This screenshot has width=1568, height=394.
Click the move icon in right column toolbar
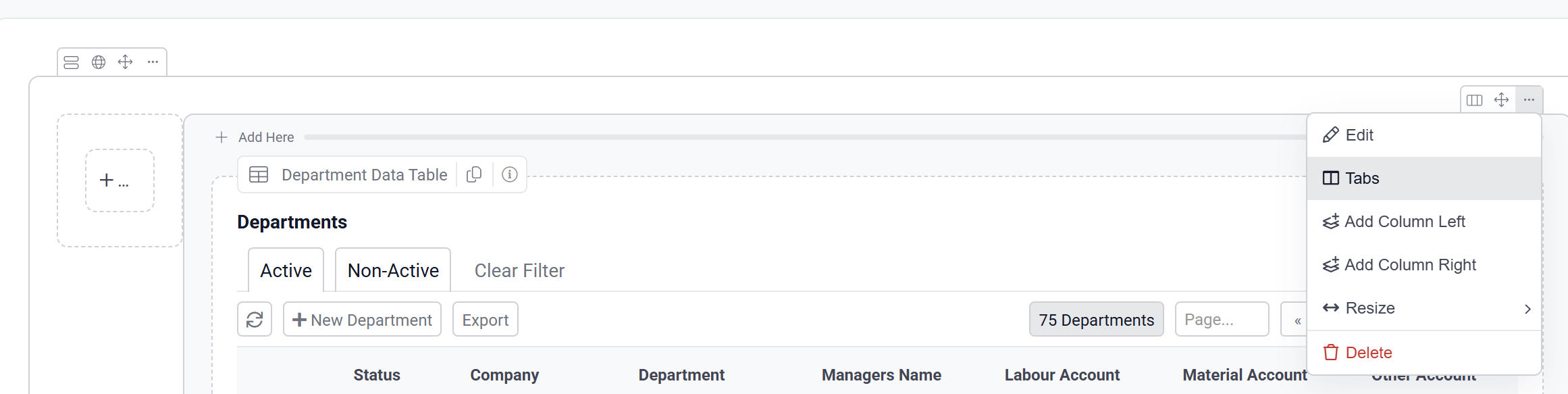coord(1501,100)
